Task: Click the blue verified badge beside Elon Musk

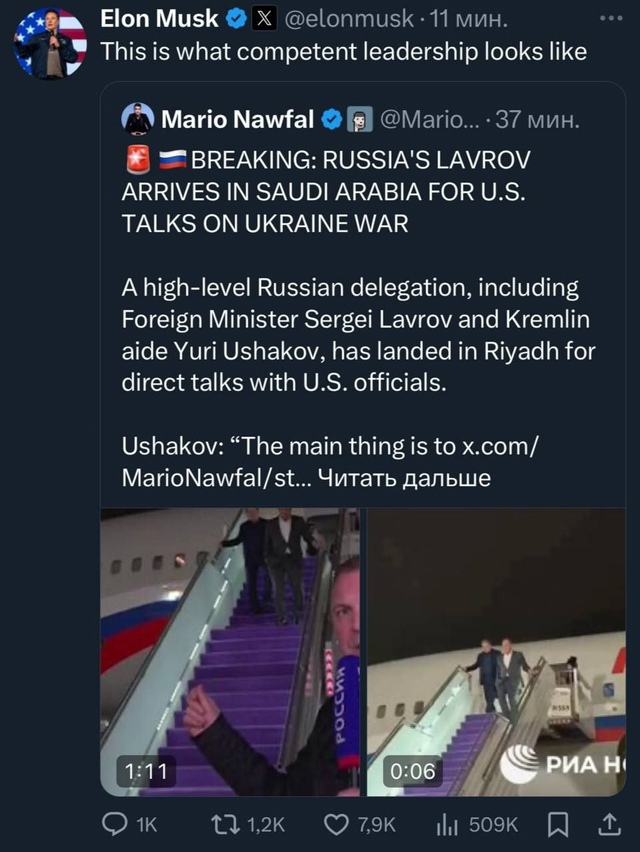Action: tap(236, 19)
